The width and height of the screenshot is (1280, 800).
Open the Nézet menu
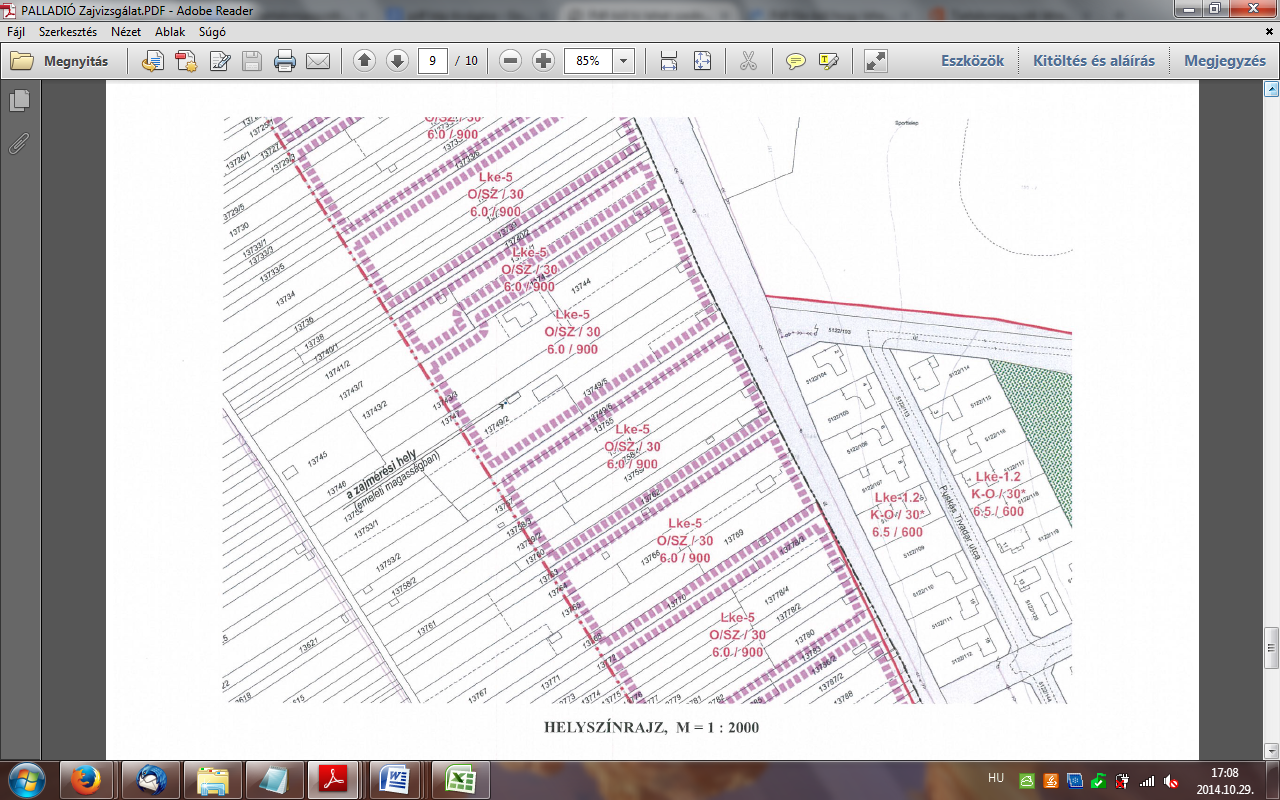[x=126, y=32]
